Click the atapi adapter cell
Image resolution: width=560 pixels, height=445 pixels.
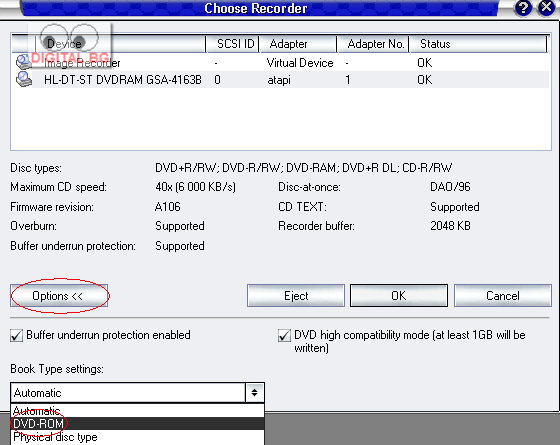click(279, 80)
